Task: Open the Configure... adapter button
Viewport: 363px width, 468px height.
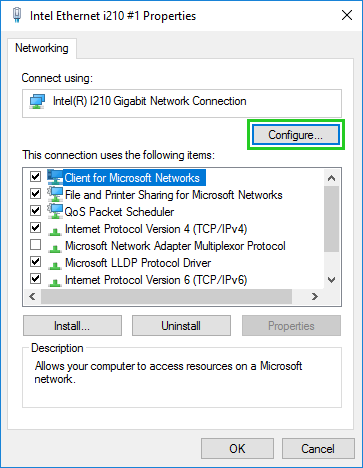Action: pyautogui.click(x=296, y=135)
